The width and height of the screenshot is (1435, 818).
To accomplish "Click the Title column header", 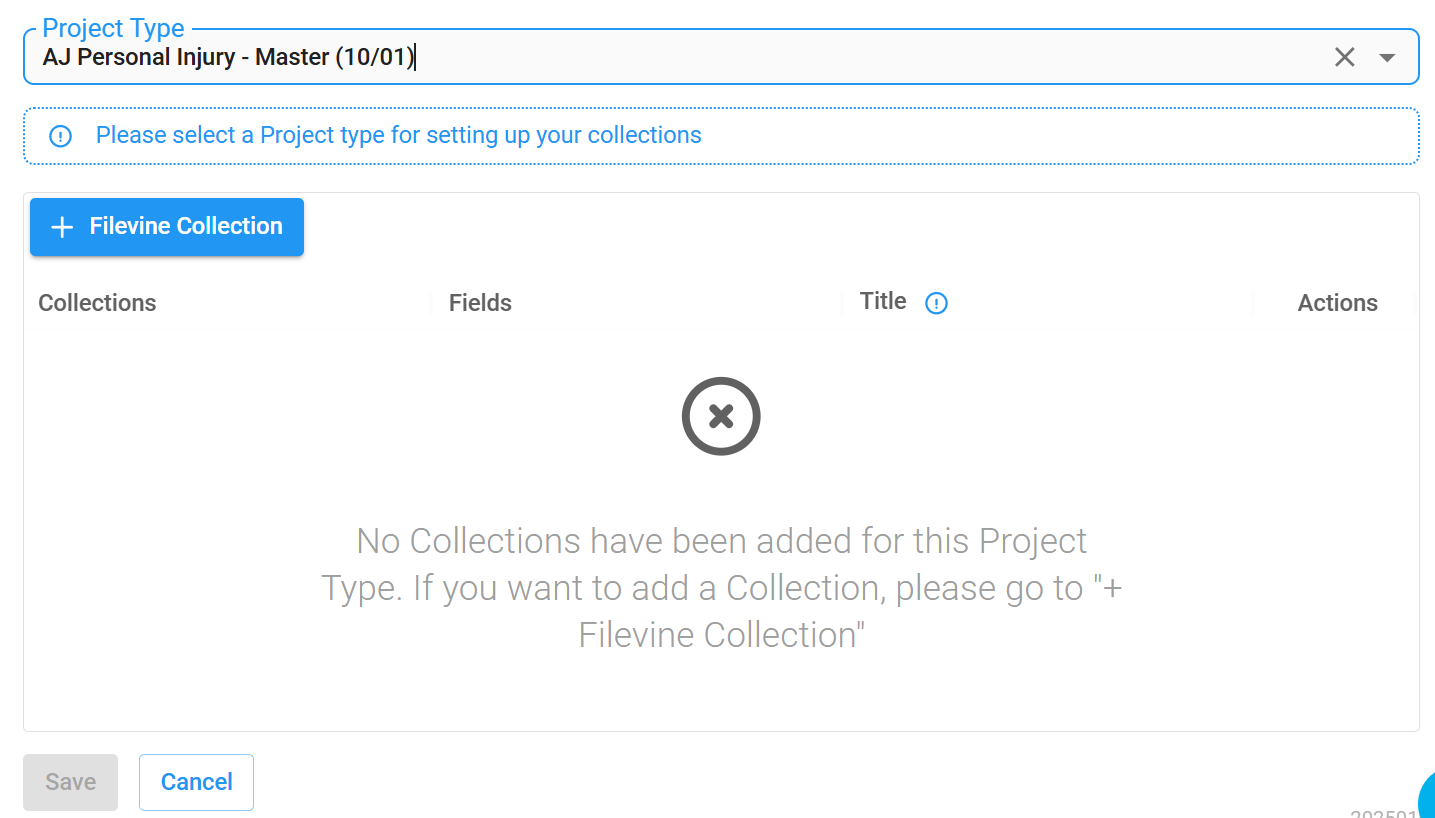I will tap(883, 301).
